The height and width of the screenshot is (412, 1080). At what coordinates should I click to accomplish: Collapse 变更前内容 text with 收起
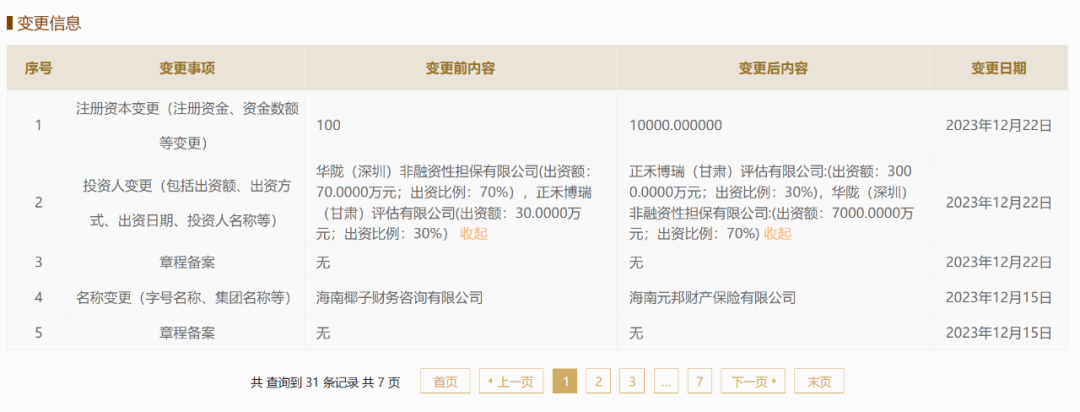(474, 234)
